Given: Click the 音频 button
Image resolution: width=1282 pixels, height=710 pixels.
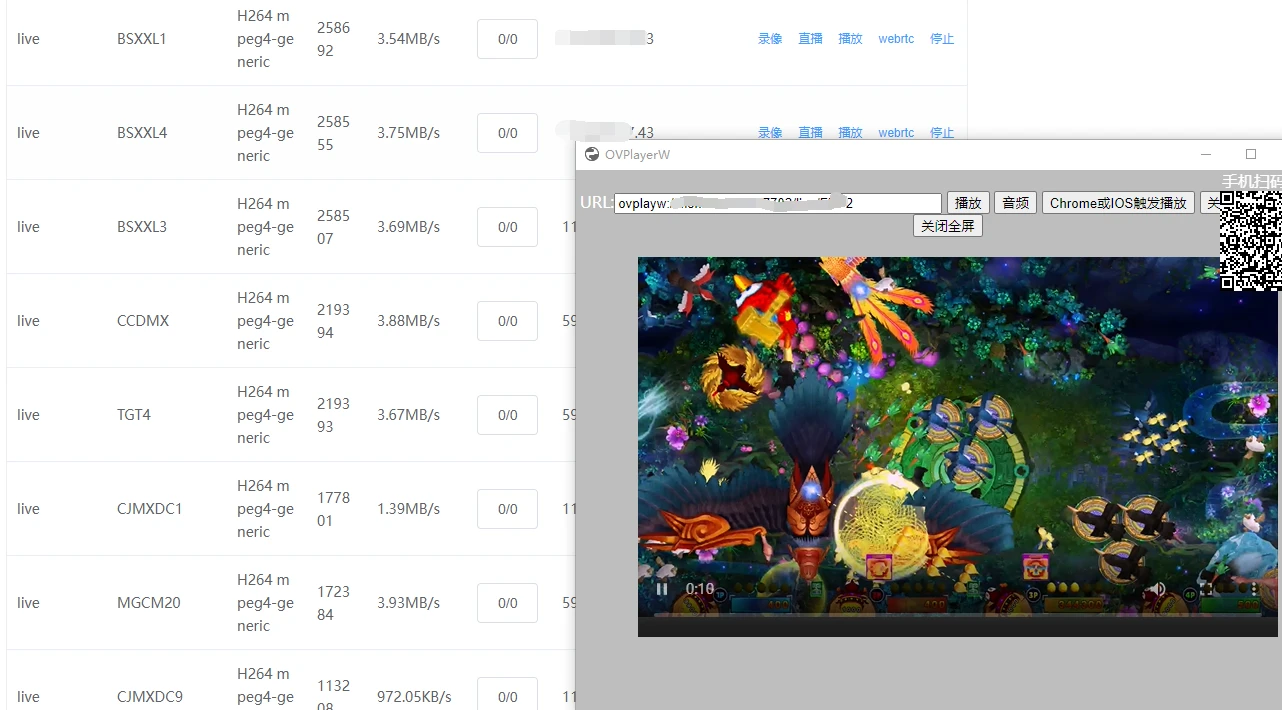Looking at the screenshot, I should point(1015,203).
